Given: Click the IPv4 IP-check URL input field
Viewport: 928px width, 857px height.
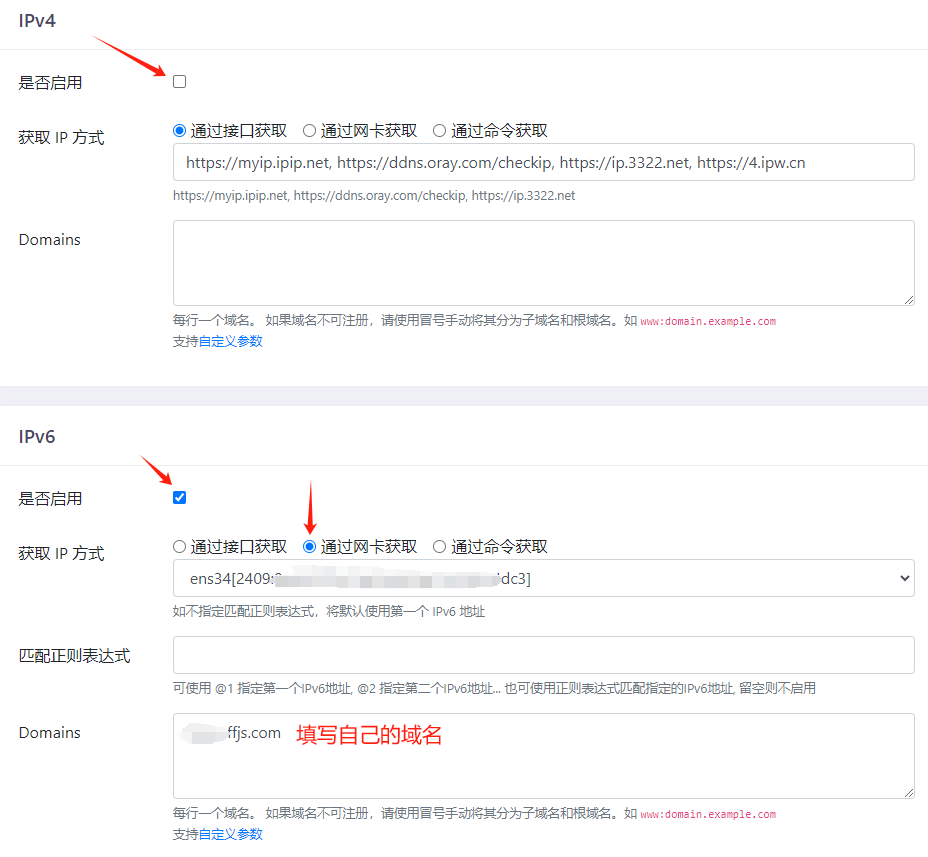Looking at the screenshot, I should point(543,162).
